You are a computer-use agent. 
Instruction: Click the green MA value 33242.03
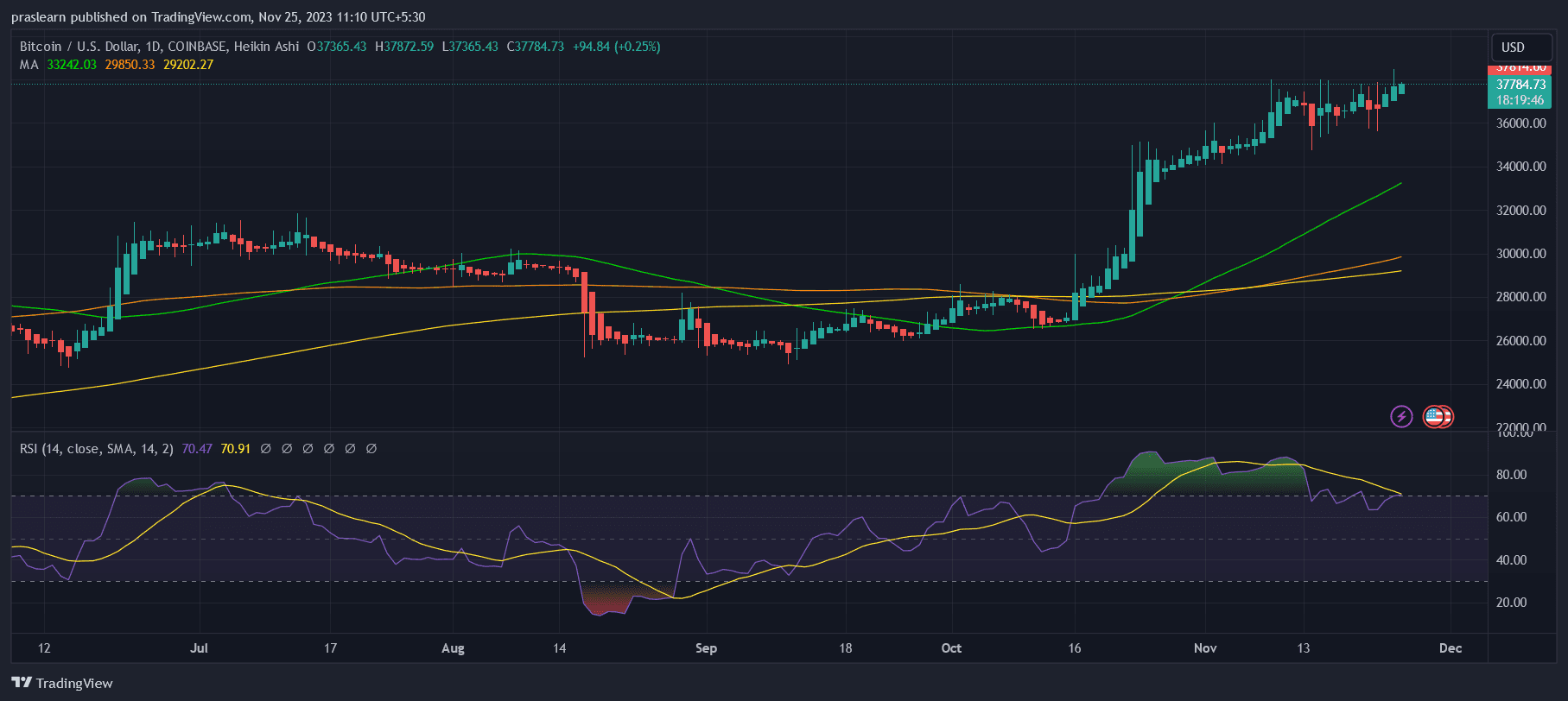click(x=72, y=65)
